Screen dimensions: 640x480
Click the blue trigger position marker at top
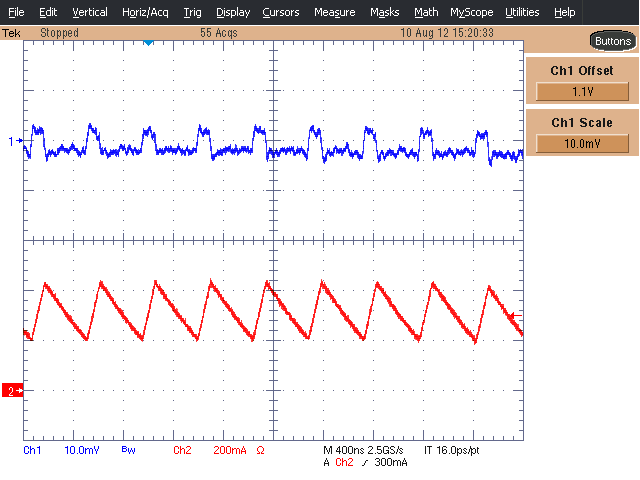pyautogui.click(x=148, y=43)
